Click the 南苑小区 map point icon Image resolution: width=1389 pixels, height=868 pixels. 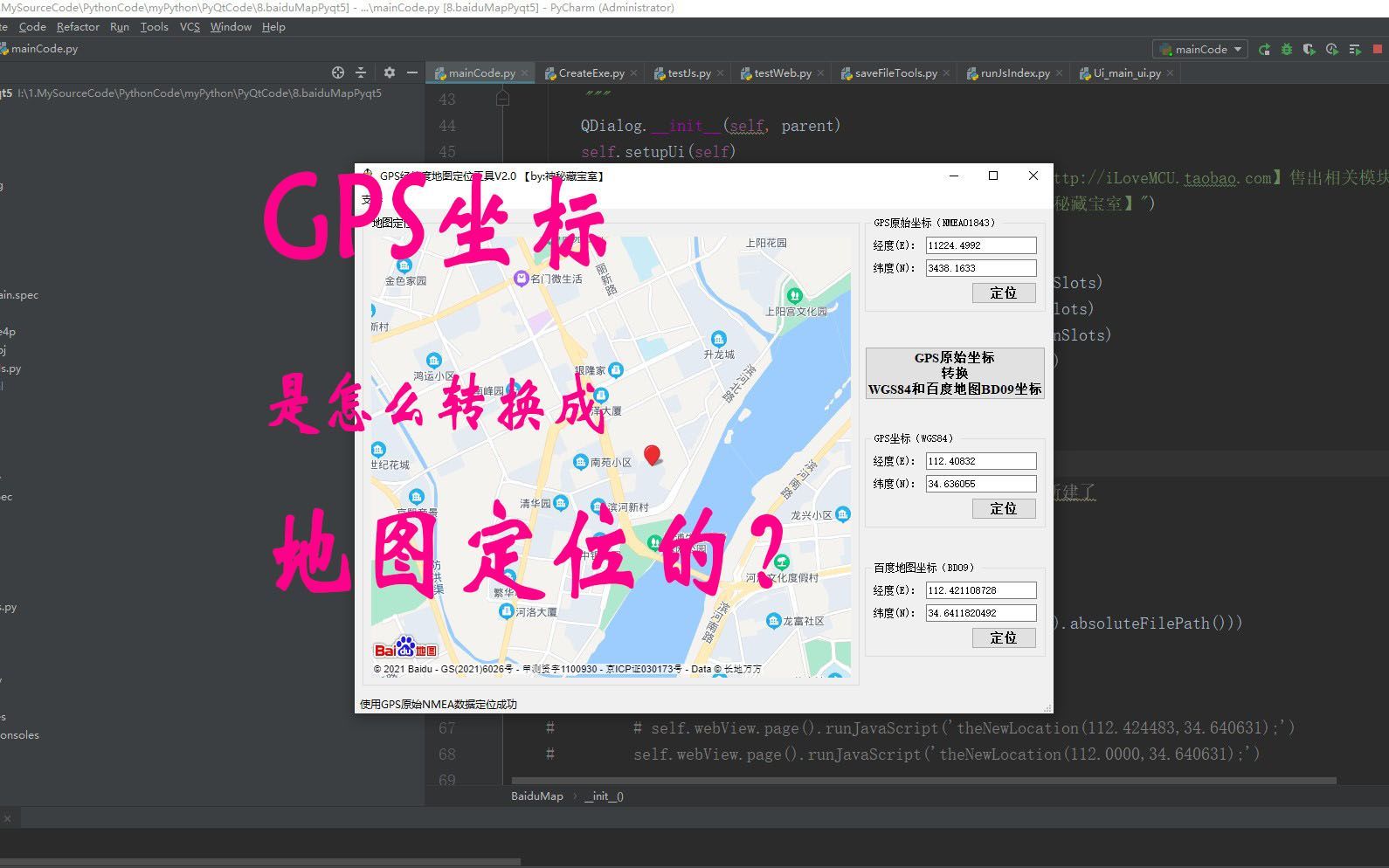click(580, 462)
